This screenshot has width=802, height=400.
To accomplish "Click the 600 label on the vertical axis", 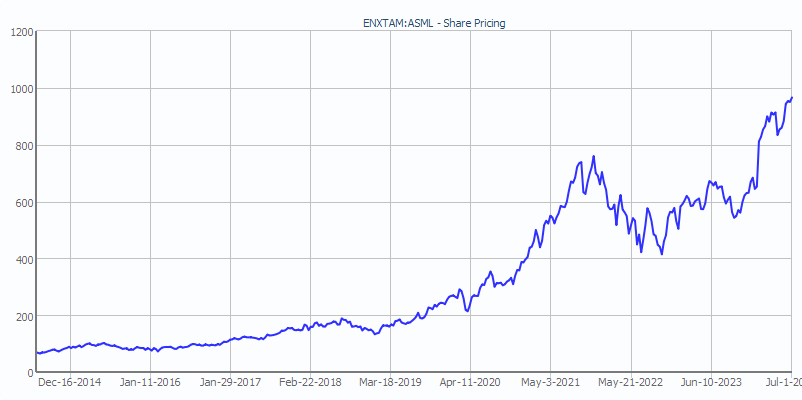I will [24, 203].
